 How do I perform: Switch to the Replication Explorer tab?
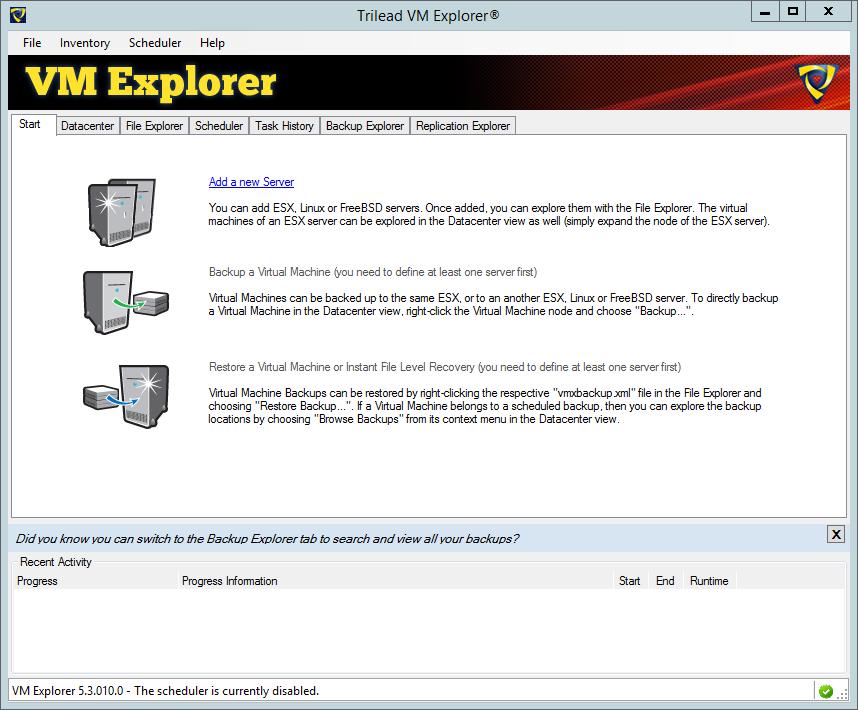[x=463, y=126]
